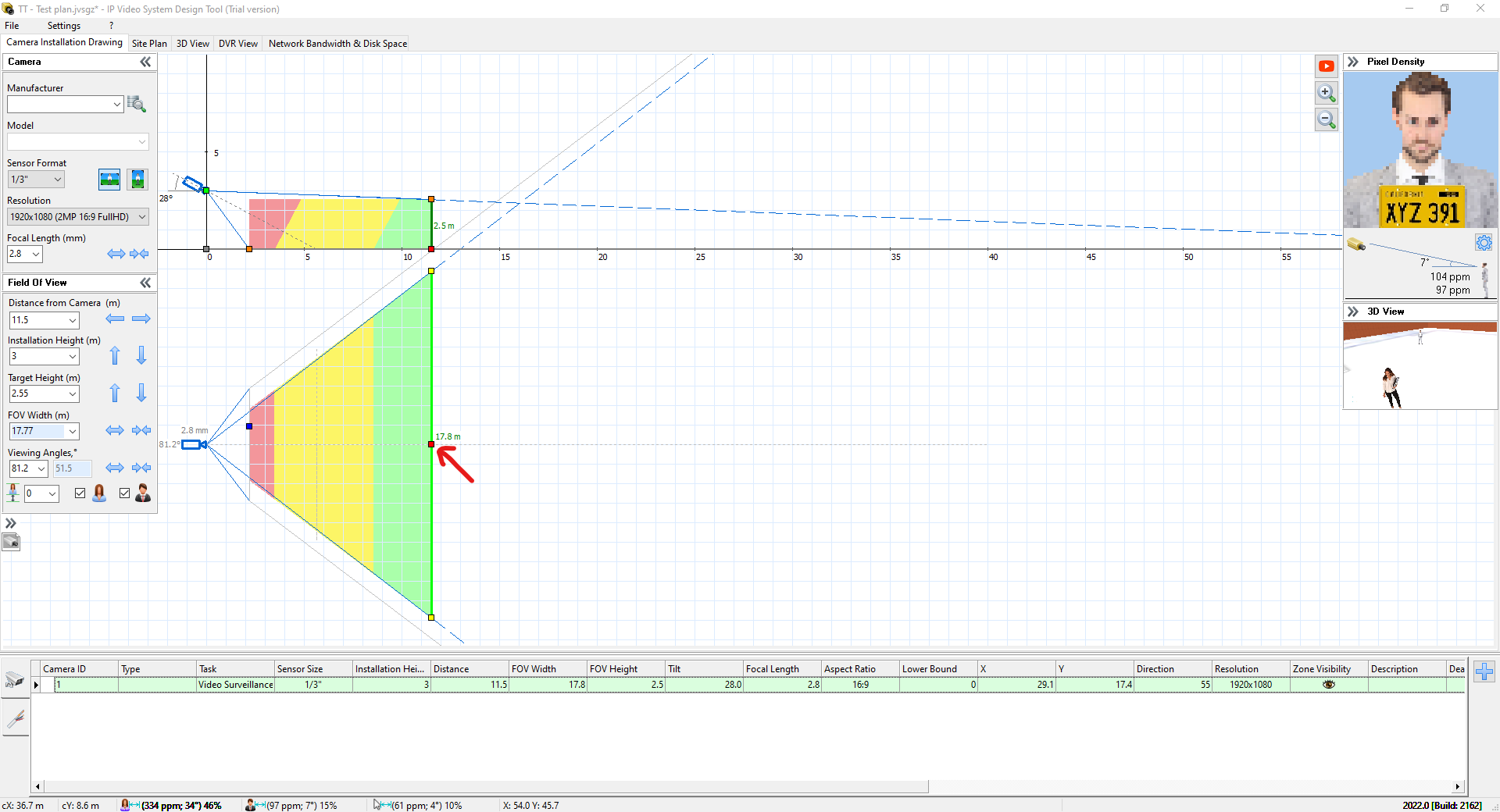This screenshot has width=1500, height=812.
Task: Switch to the Site Plan tab
Action: click(x=149, y=44)
